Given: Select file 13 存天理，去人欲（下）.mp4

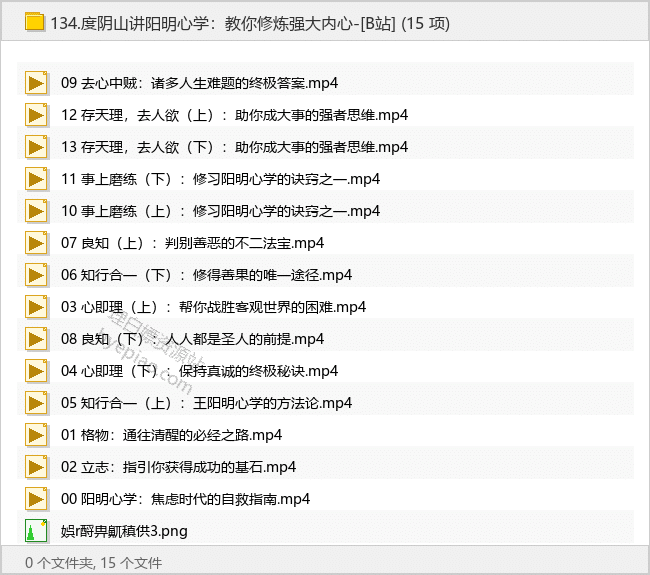Looking at the screenshot, I should pyautogui.click(x=235, y=147).
